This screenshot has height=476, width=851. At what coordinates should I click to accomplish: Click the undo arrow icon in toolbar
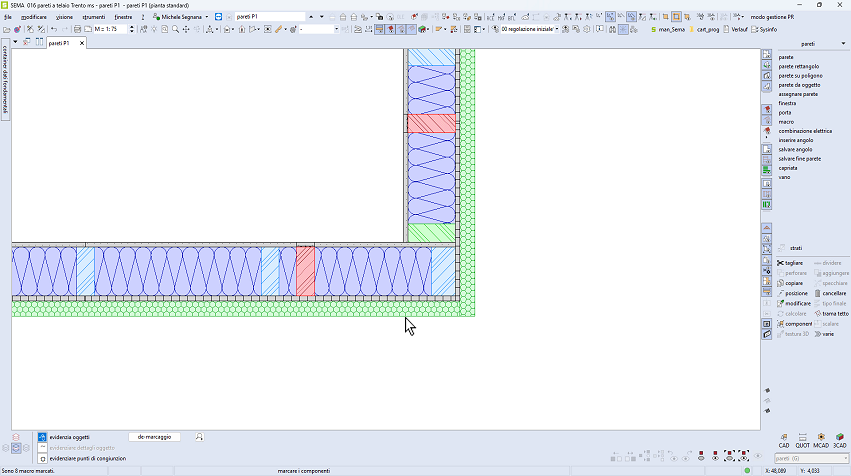point(53,30)
